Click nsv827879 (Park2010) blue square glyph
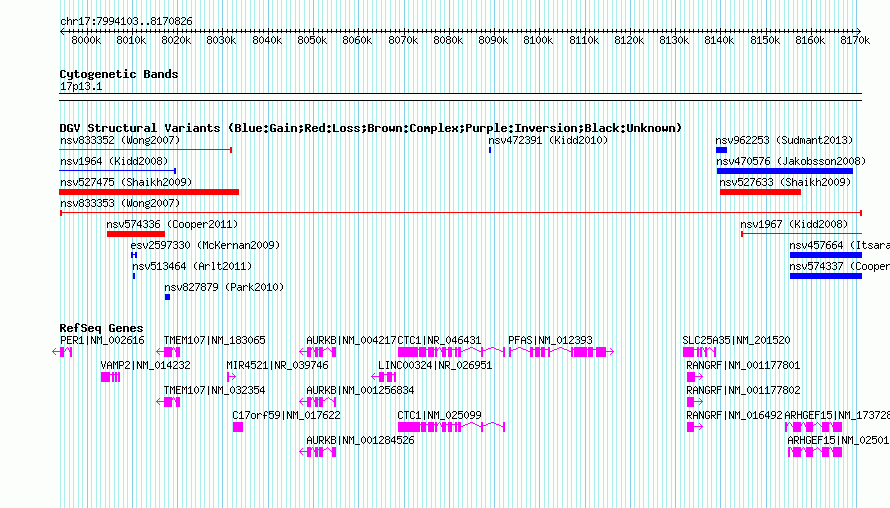 click(x=167, y=297)
